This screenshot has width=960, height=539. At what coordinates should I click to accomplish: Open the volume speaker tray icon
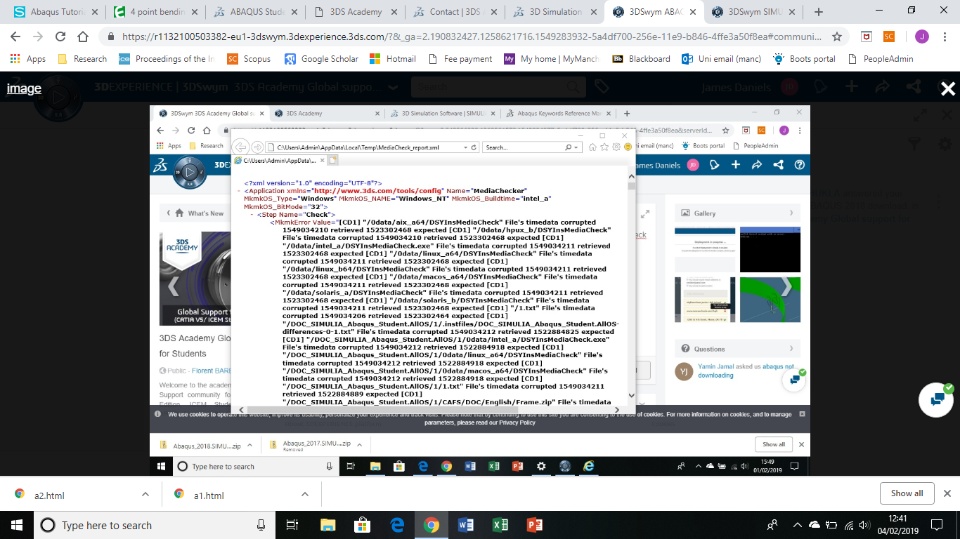(864, 525)
